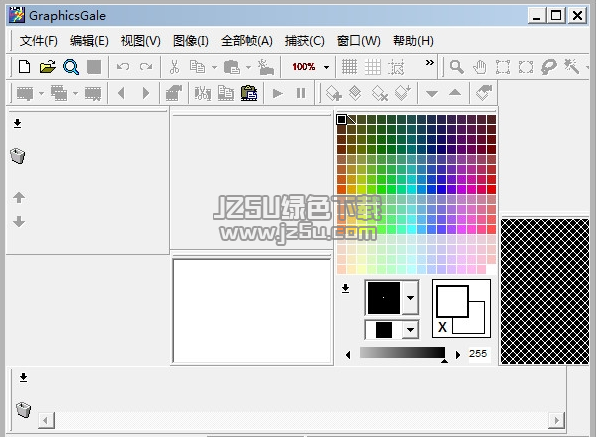This screenshot has height=437, width=596.
Task: Click the Undo arrow icon
Action: click(123, 67)
